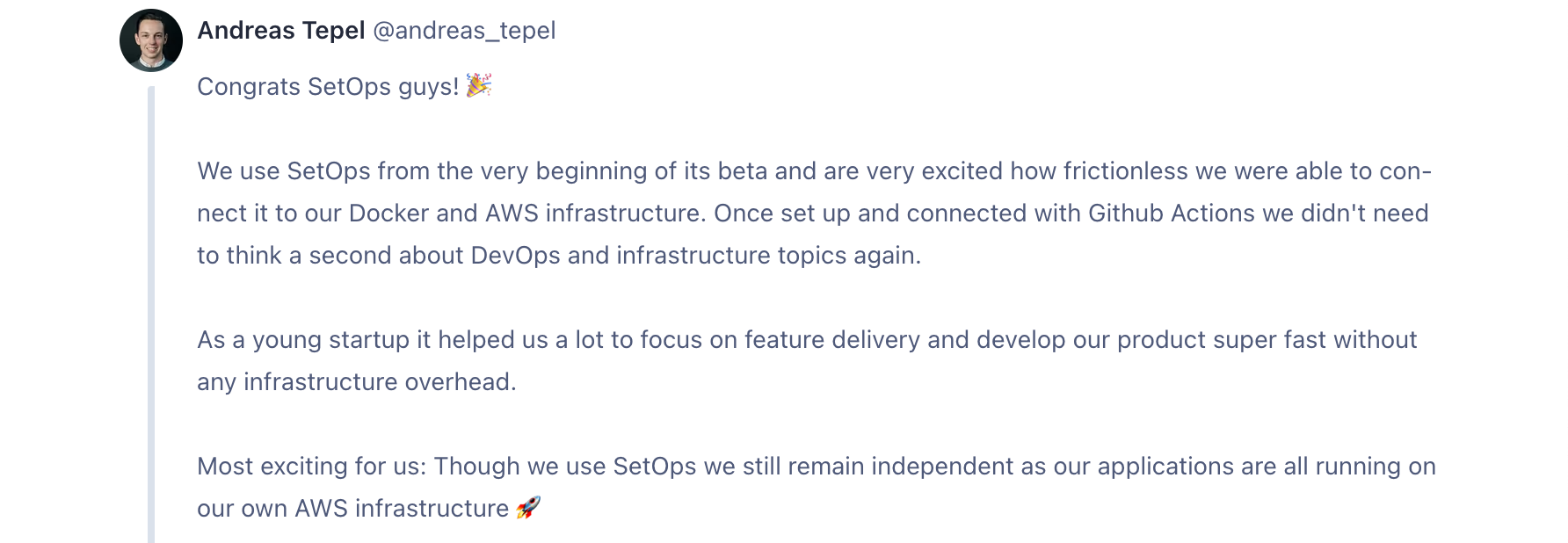1568x543 pixels.
Task: Click the 'As a young startup' line
Action: (x=807, y=340)
